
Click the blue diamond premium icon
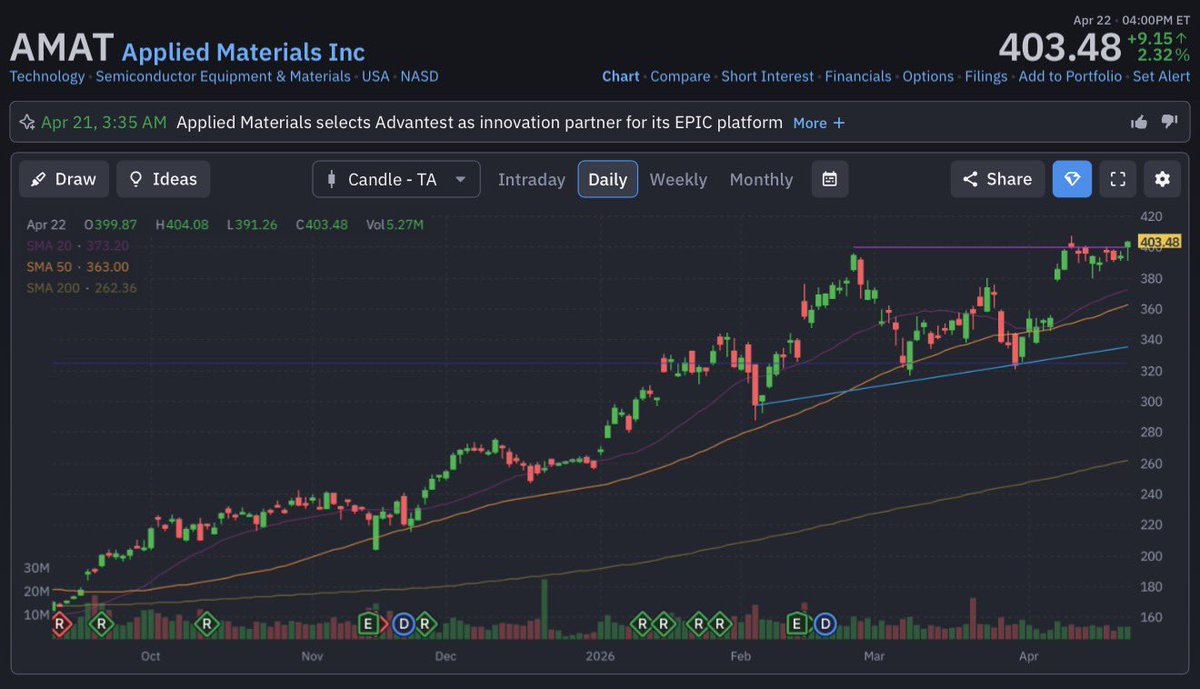coord(1072,179)
